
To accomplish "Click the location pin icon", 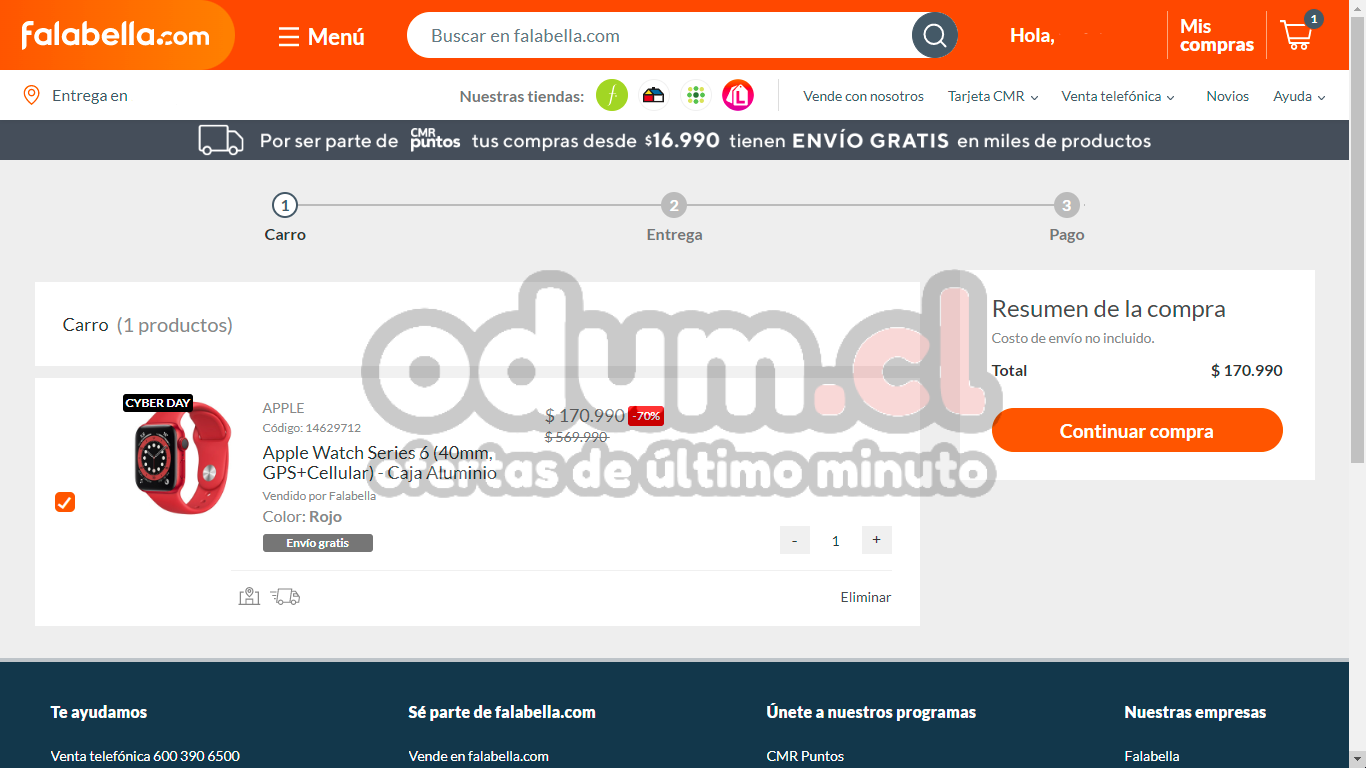I will [32, 96].
